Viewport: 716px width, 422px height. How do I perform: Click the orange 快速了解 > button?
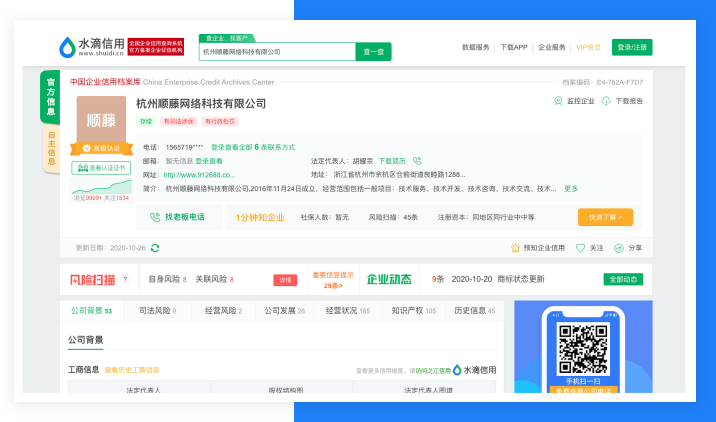pos(605,217)
